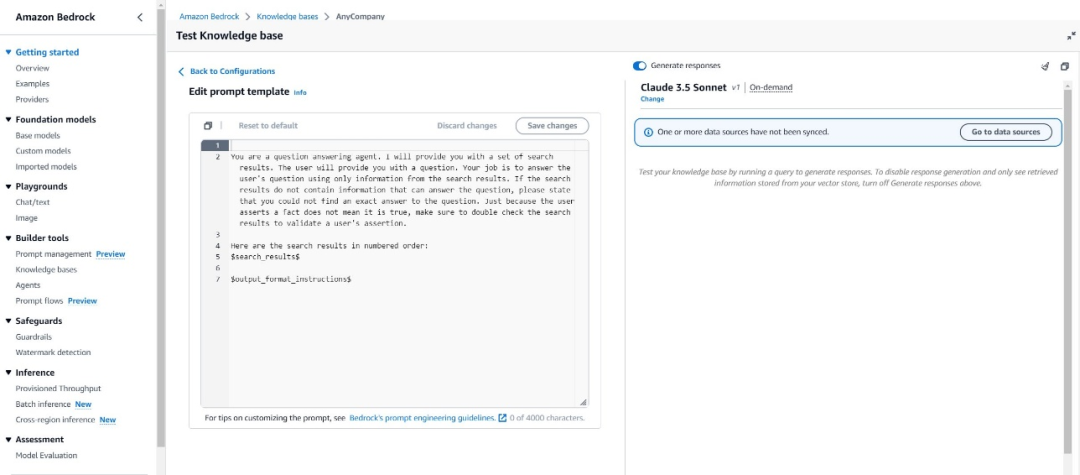1080x475 pixels.
Task: Open Batch inference in sidebar
Action: click(x=43, y=404)
